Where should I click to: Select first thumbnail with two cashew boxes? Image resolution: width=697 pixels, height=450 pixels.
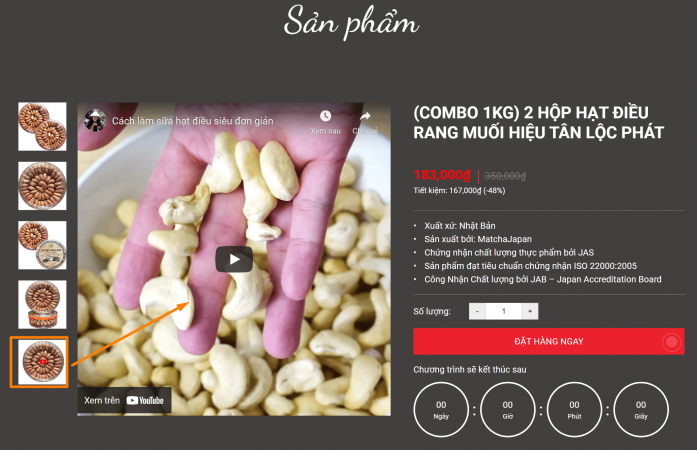[x=42, y=127]
